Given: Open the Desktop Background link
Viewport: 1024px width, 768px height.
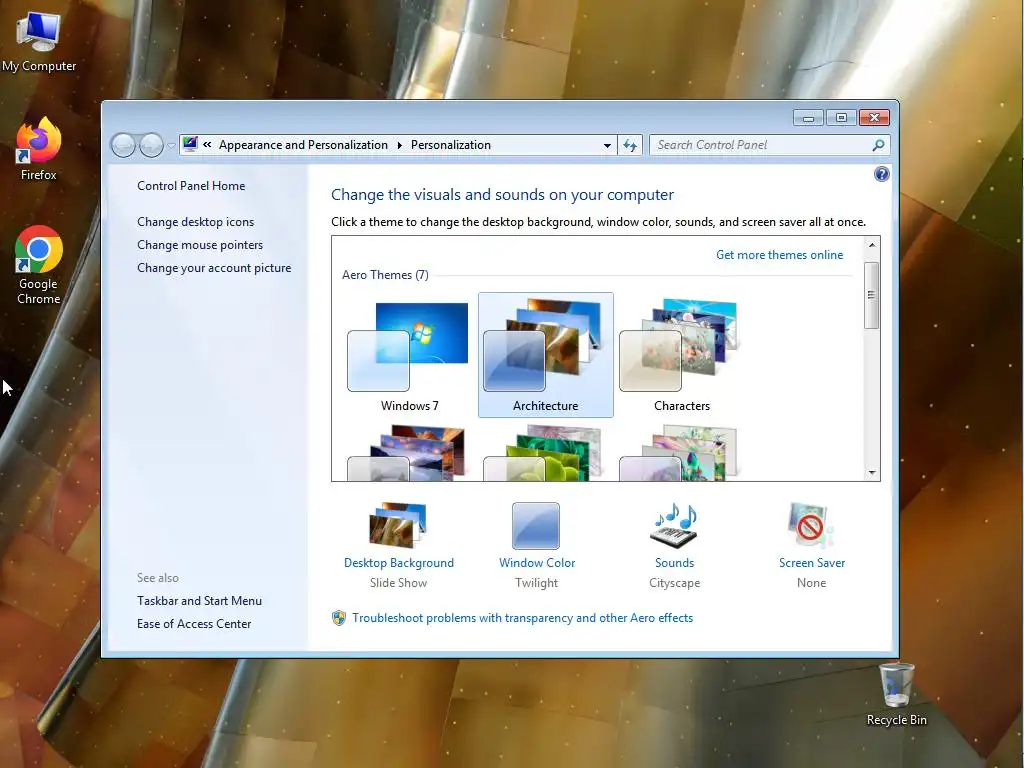Looking at the screenshot, I should 398,563.
